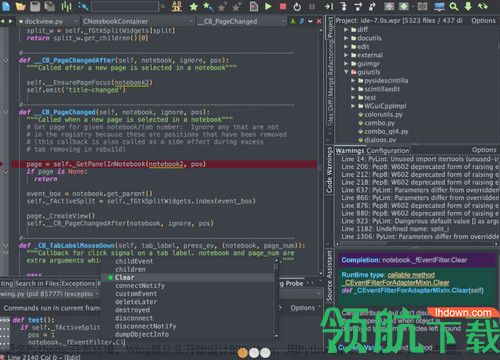Click the star-with-arrow bookmark icon
The image size is (500, 360).
tap(208, 6)
